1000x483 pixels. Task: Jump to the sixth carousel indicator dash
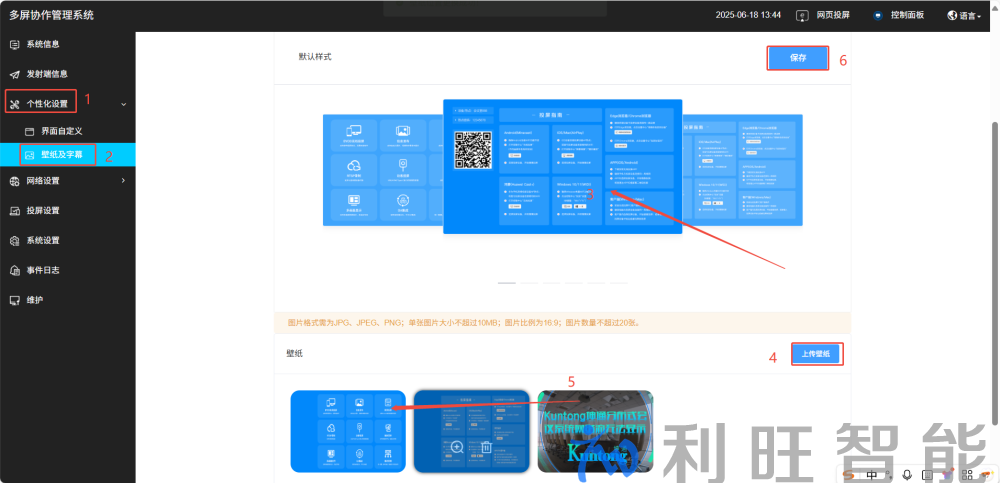click(x=618, y=283)
